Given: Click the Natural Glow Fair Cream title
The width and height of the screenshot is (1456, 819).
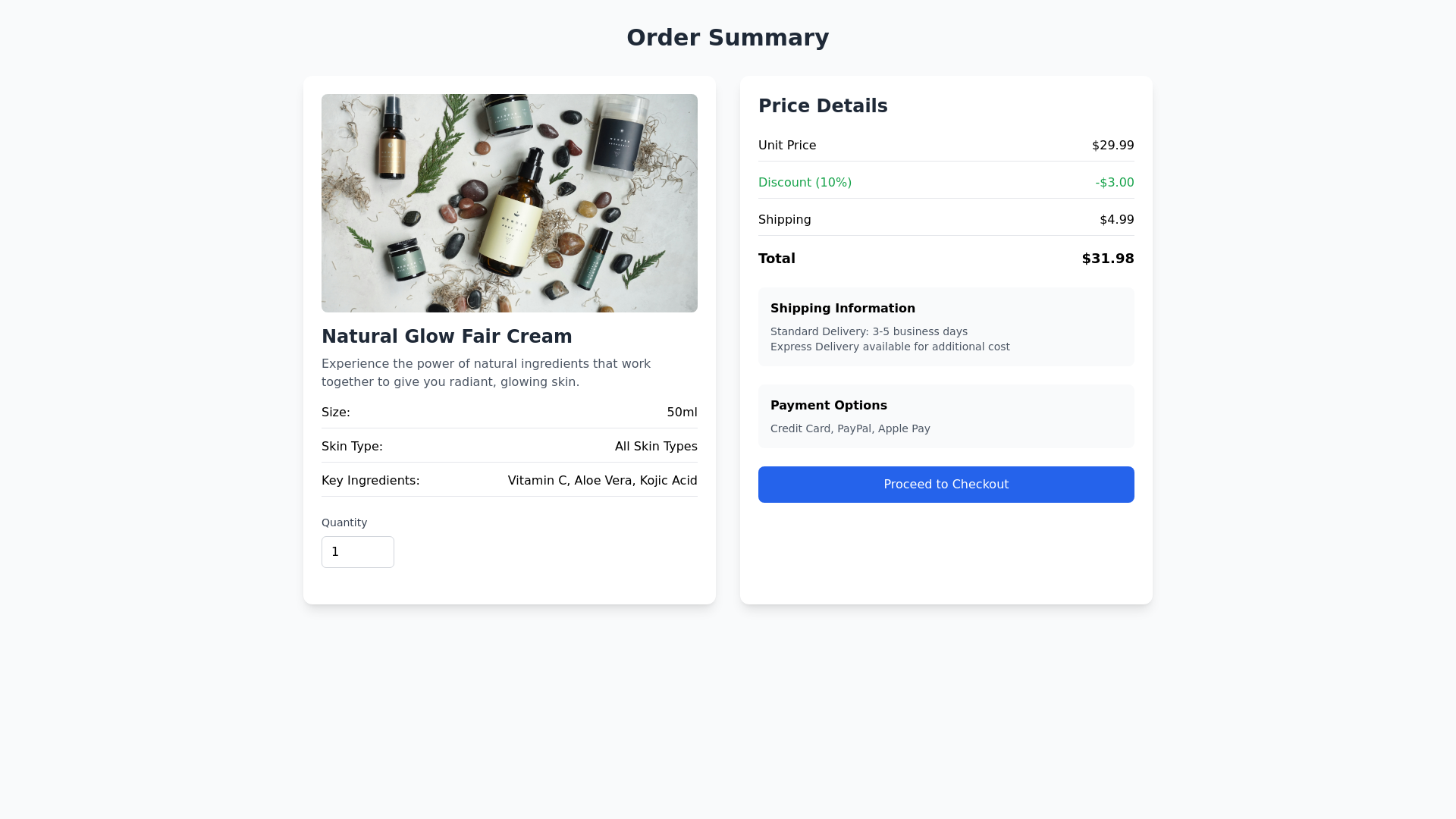Looking at the screenshot, I should point(447,337).
